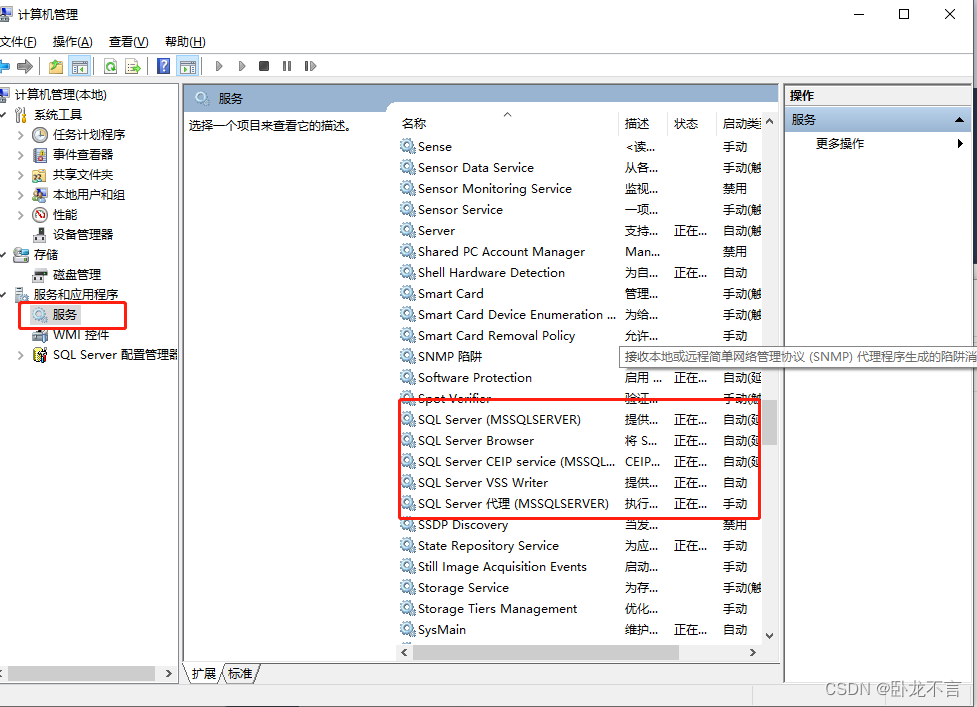This screenshot has width=977, height=707.
Task: Click 更多操作 in the action pane
Action: pos(840,144)
